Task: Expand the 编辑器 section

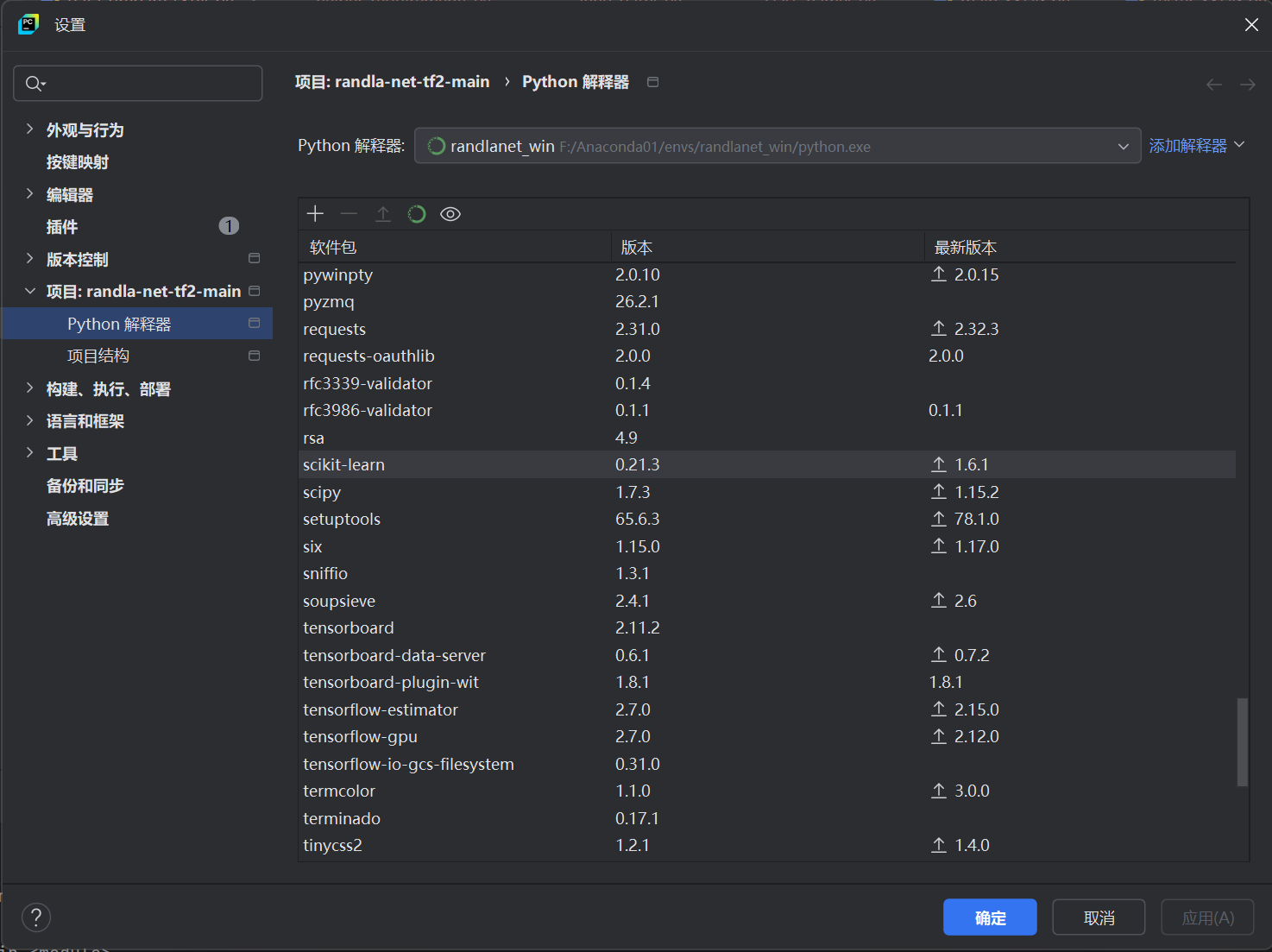Action: 30,194
